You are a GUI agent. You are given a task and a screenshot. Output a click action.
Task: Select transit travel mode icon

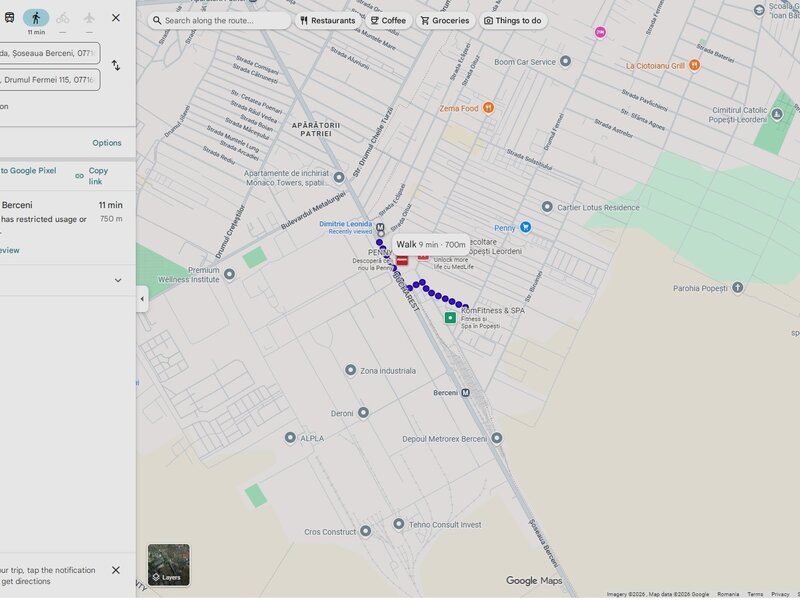click(9, 18)
